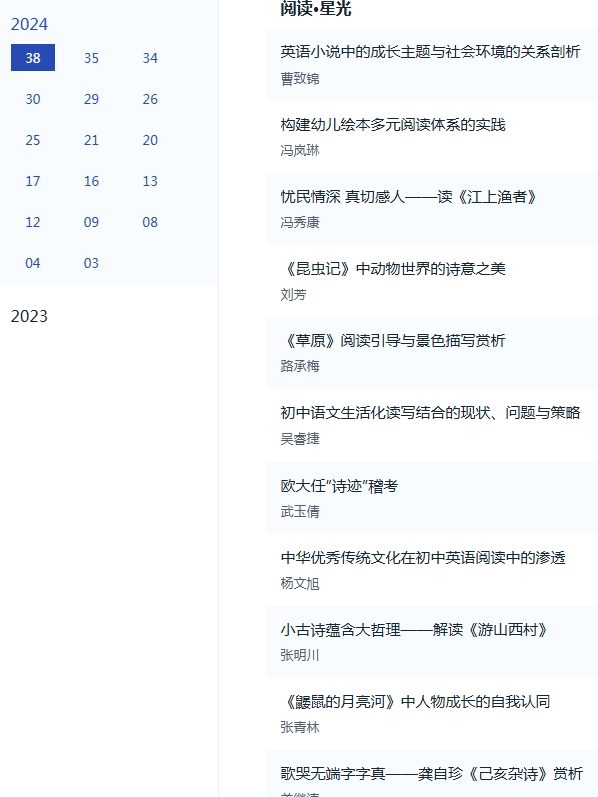Go to issue 30

coord(33,99)
